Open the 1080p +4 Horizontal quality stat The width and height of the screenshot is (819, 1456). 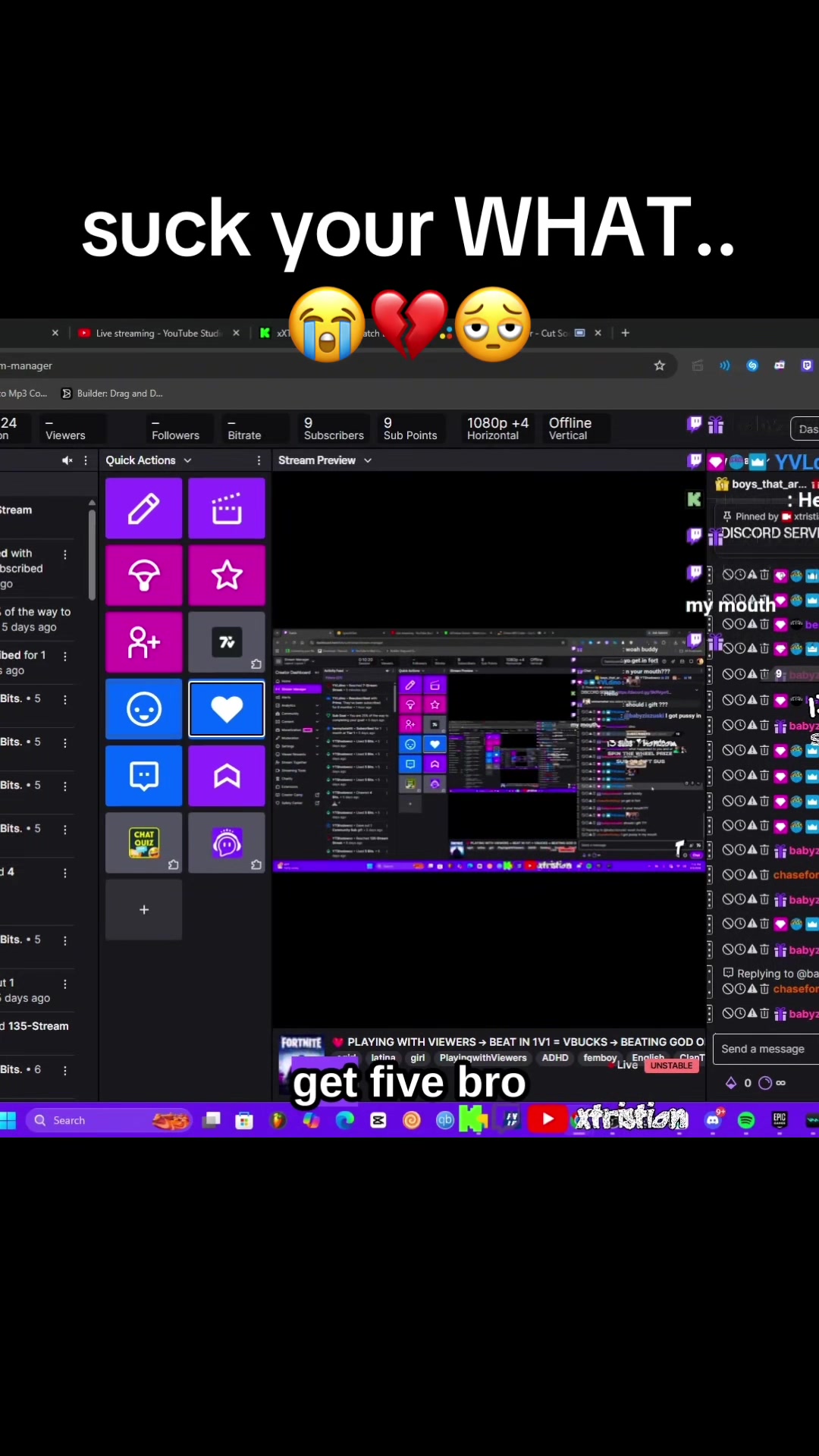pos(497,428)
